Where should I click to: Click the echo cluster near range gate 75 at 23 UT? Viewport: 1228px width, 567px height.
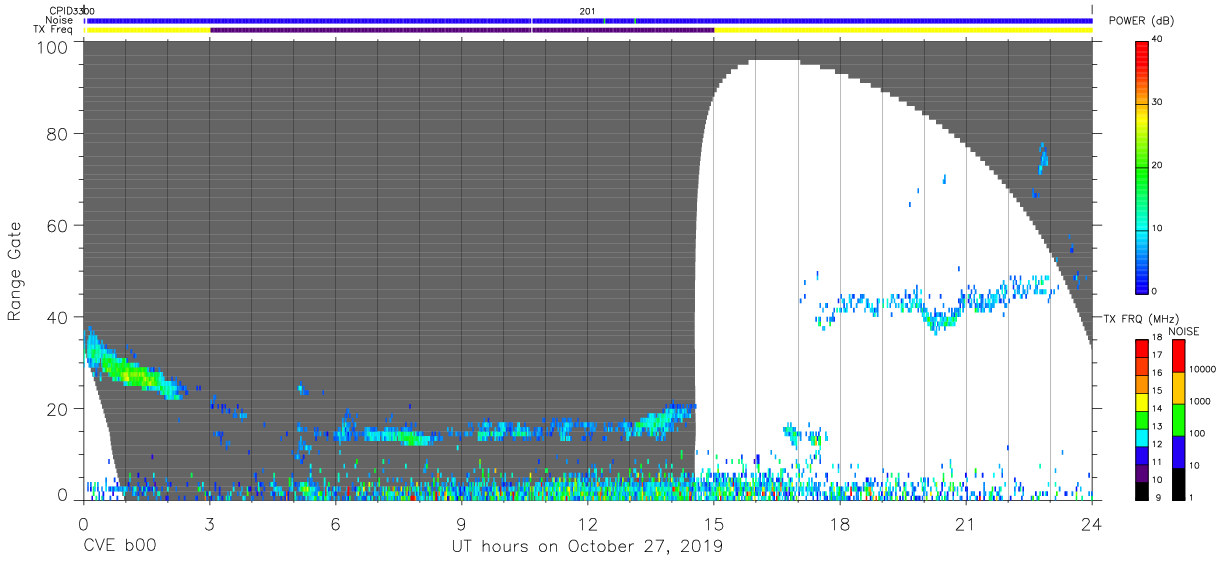(x=1043, y=158)
